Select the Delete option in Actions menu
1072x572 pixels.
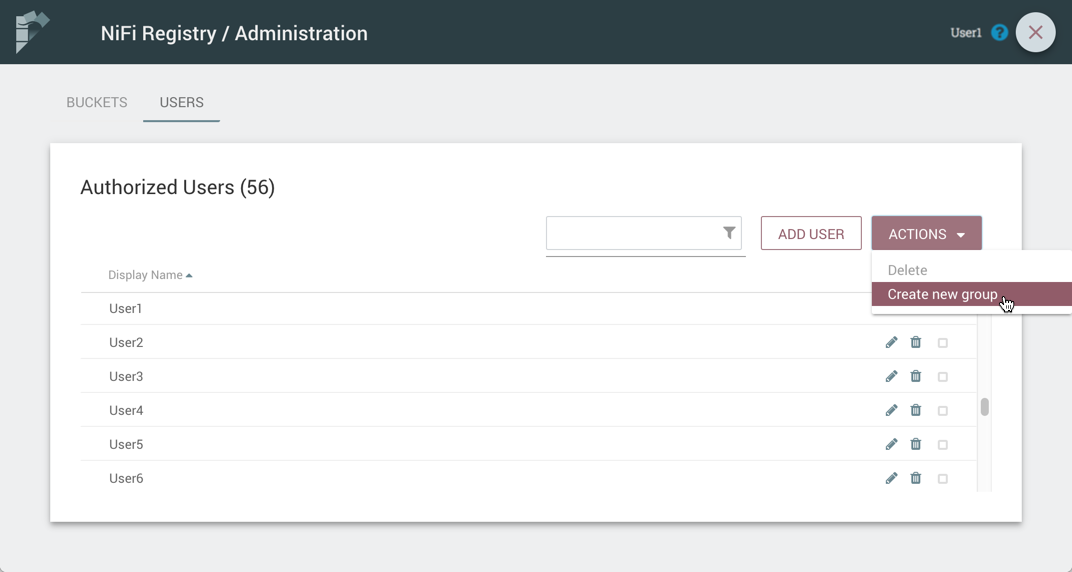907,270
